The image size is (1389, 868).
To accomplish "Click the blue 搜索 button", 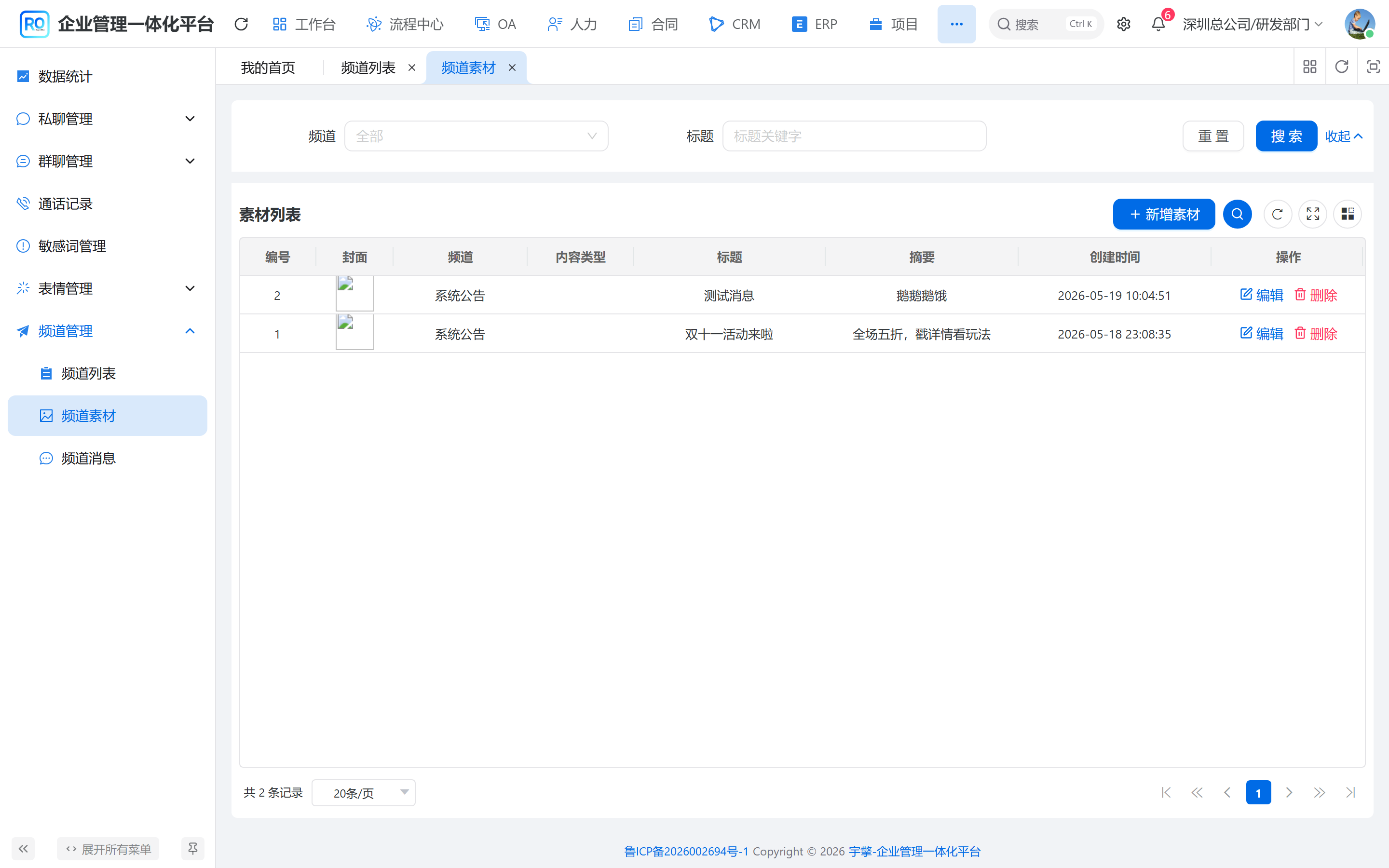I will 1286,136.
